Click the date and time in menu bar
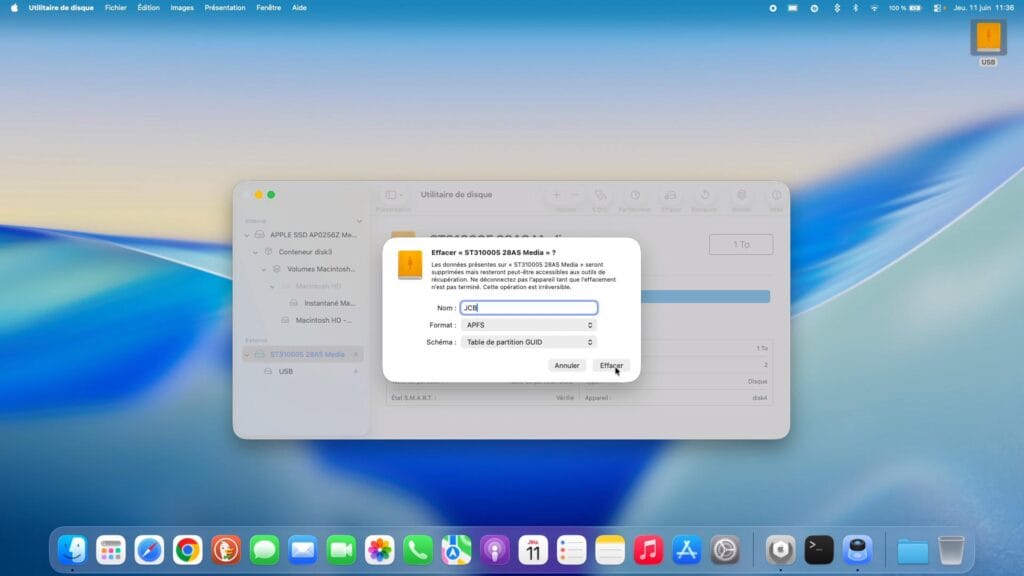Screen dimensions: 1024x576 pos(984,8)
